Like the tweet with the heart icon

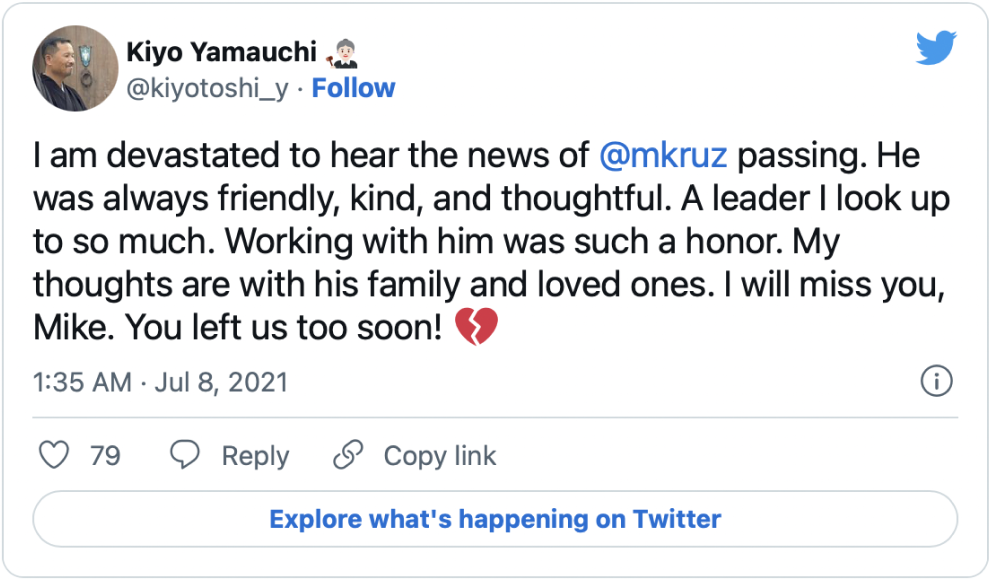tap(53, 456)
